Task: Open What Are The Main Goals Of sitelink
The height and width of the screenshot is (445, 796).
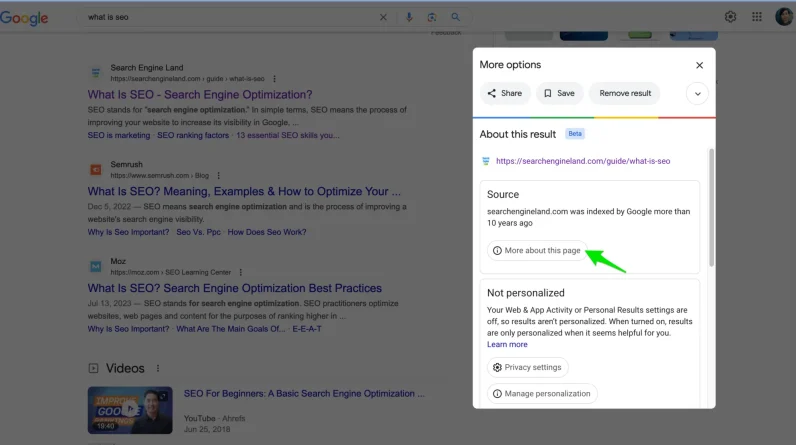Action: tap(230, 329)
